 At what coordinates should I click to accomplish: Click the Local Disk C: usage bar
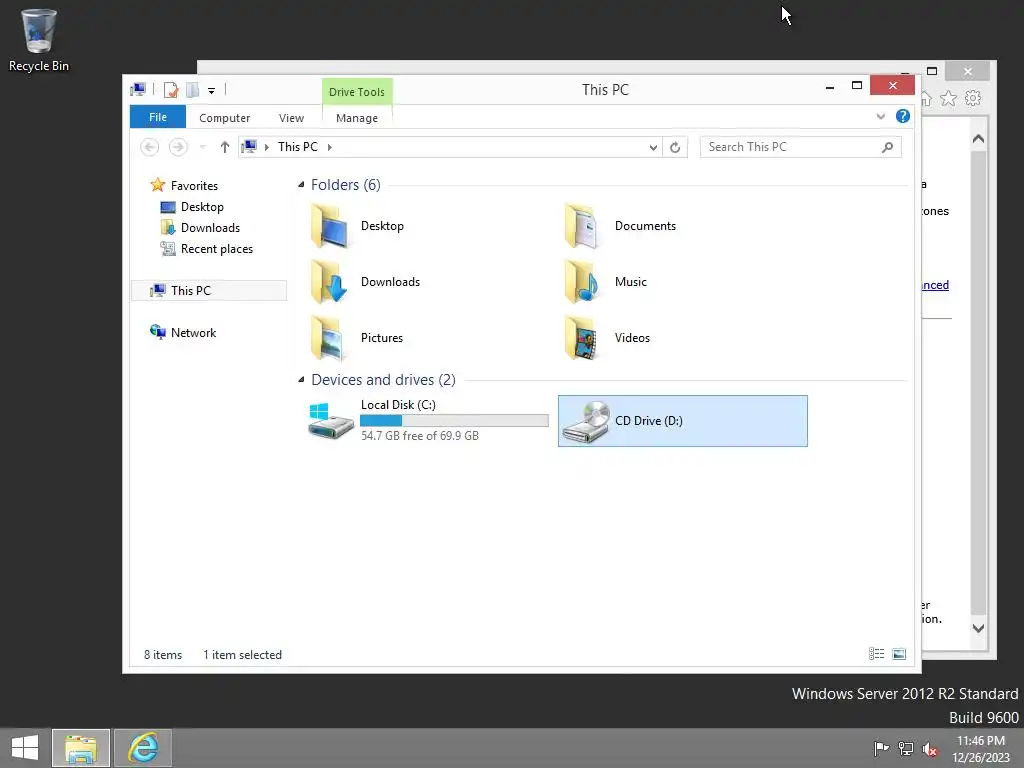tap(455, 421)
